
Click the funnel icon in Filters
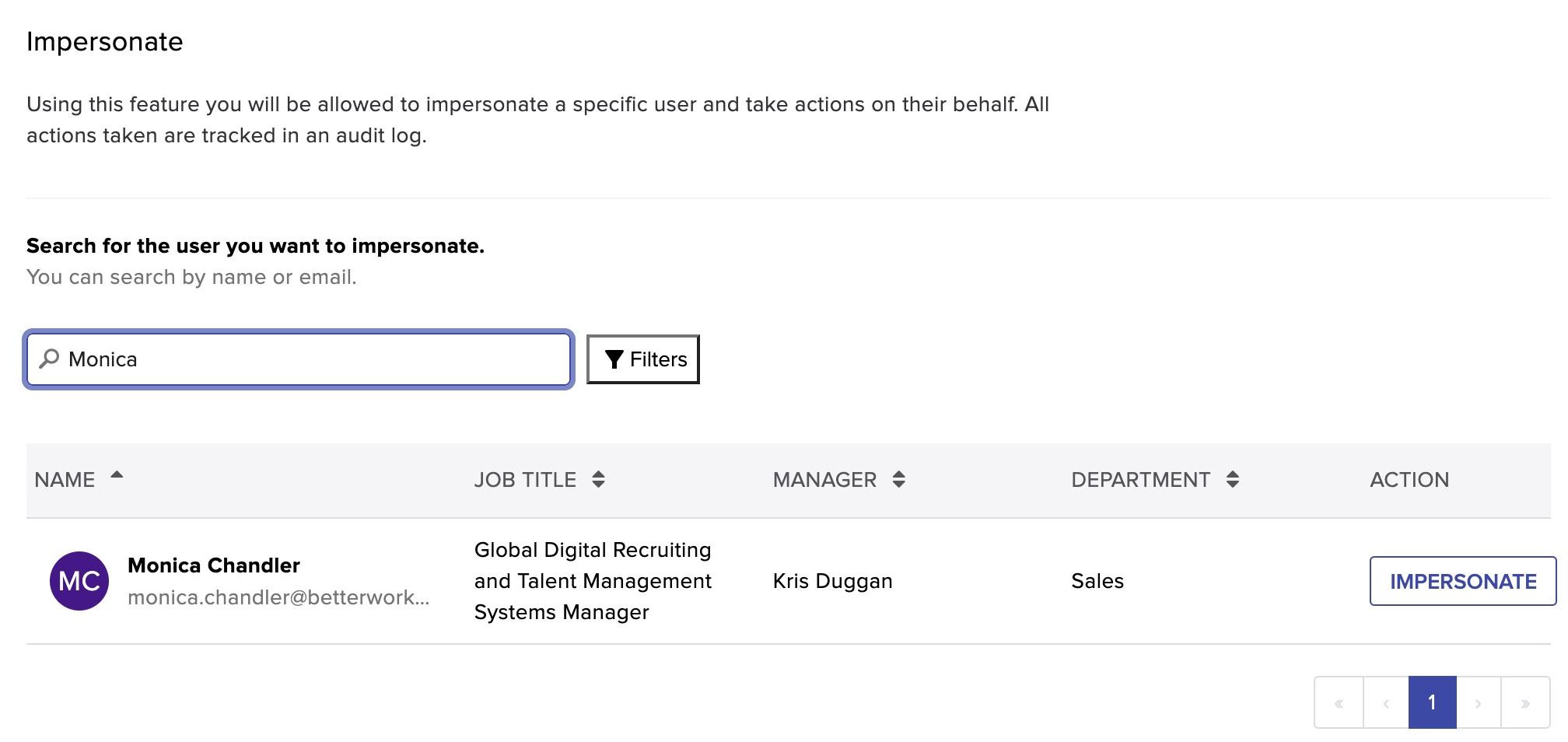tap(614, 359)
